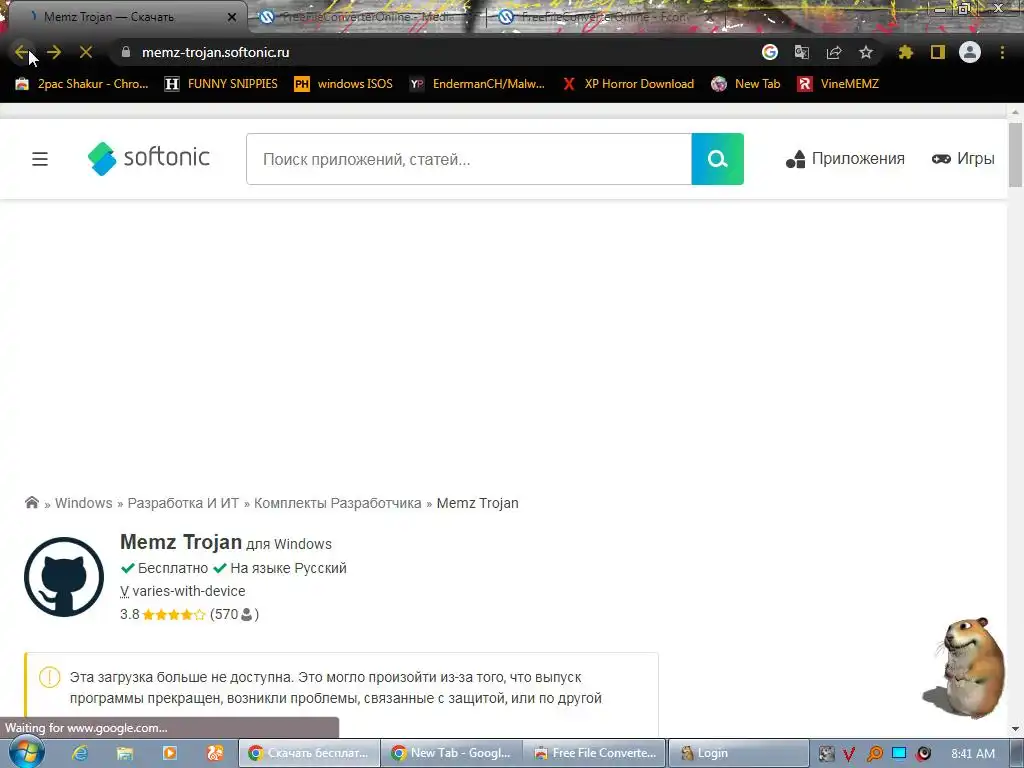Click the share page icon
Image resolution: width=1024 pixels, height=768 pixels.
[x=834, y=52]
